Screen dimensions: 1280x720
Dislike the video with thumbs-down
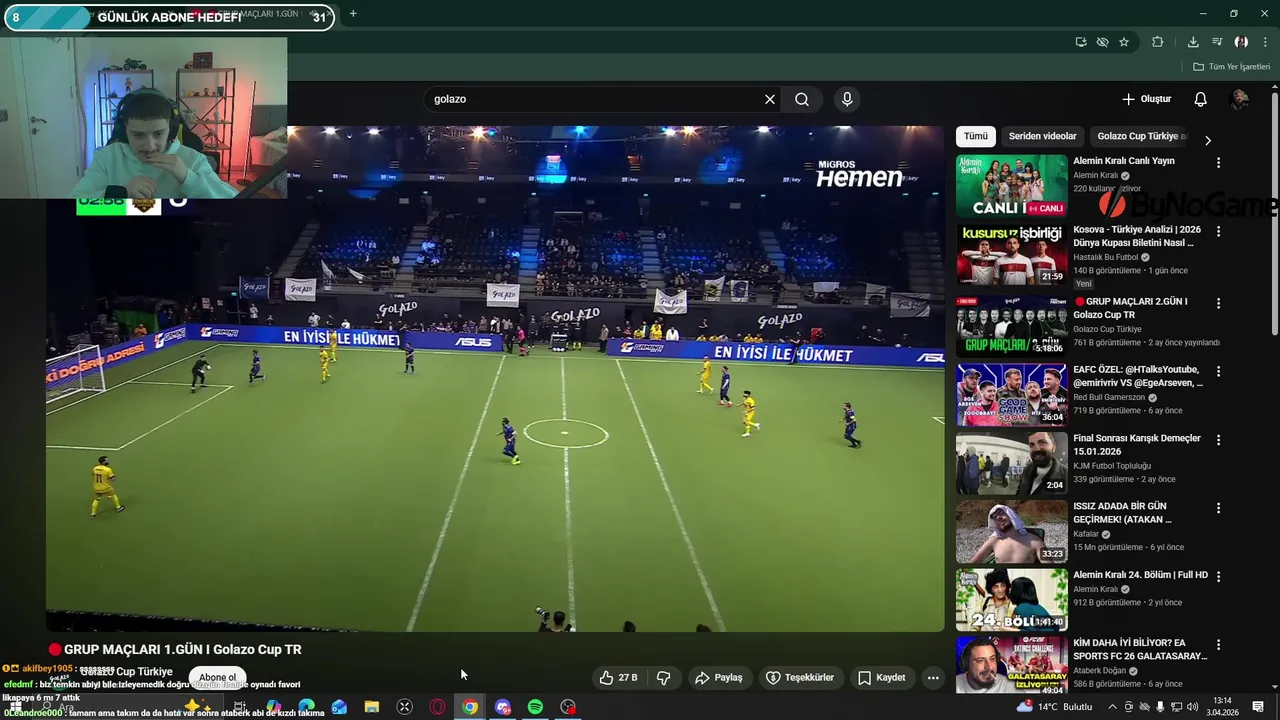pyautogui.click(x=663, y=677)
